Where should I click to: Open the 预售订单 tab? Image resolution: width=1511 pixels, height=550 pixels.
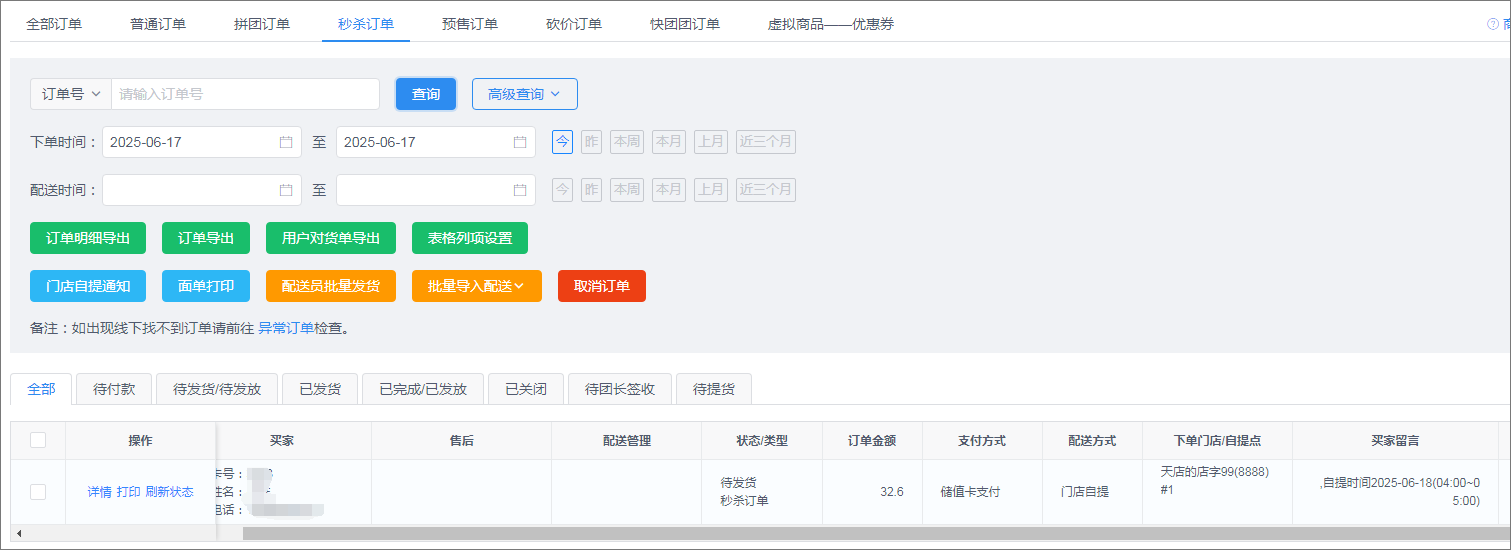coord(470,24)
